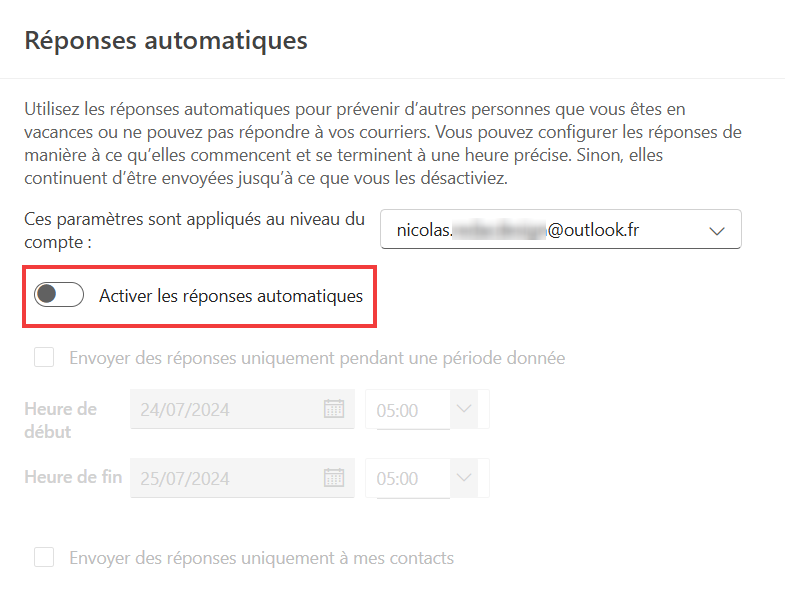The width and height of the screenshot is (785, 597).
Task: Click the start date field 24/07/2024
Action: [242, 409]
